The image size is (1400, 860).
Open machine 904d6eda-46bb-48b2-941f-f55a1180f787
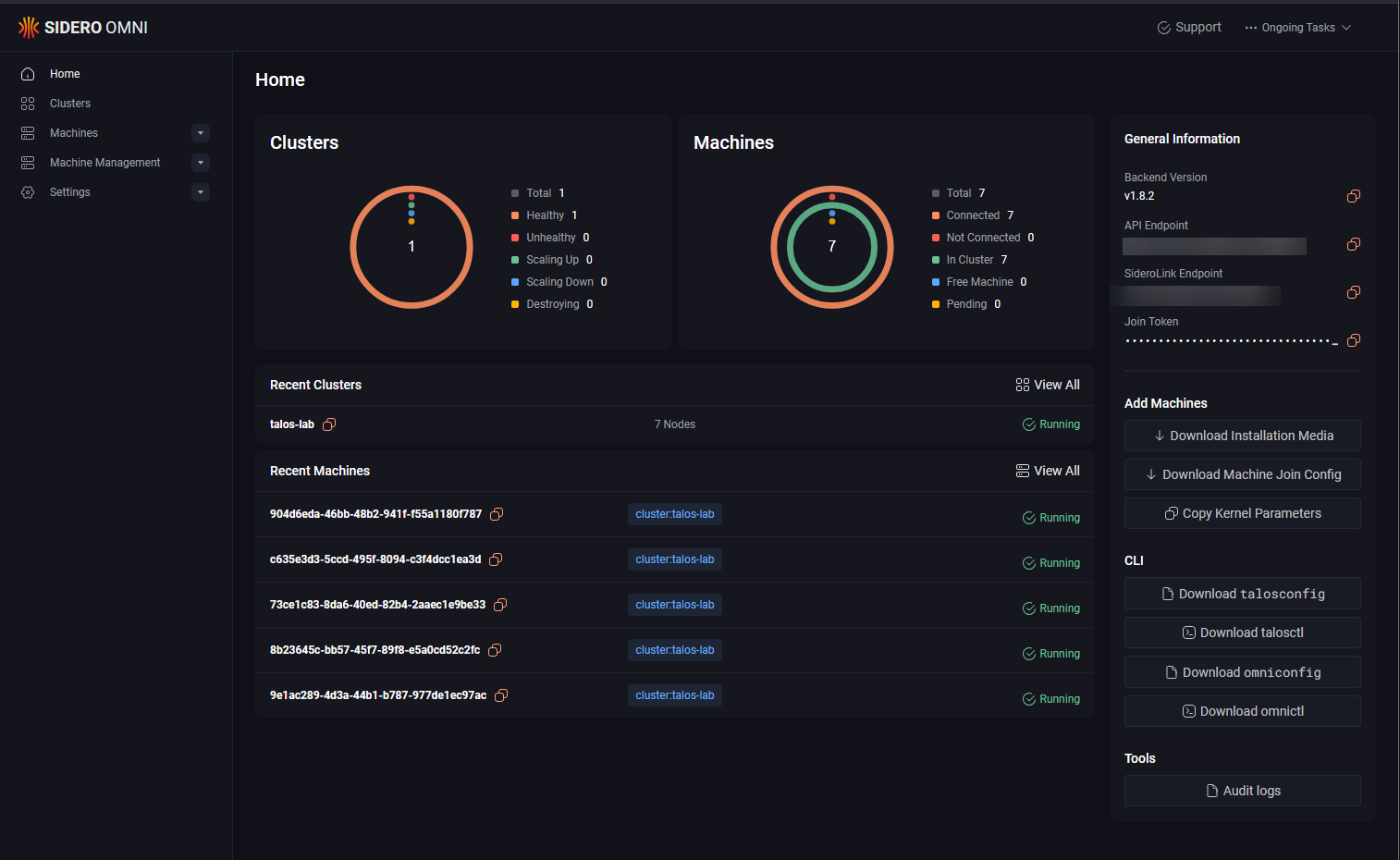[375, 514]
